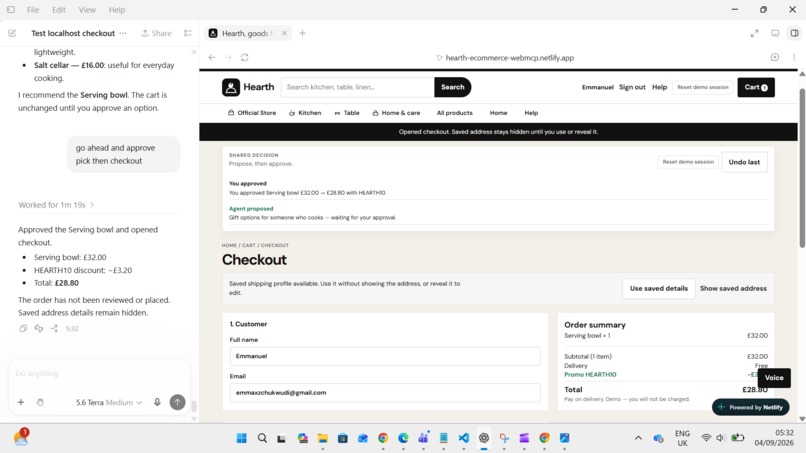Viewport: 806px width, 453px height.
Task: Open the Windows Start menu
Action: 242,438
